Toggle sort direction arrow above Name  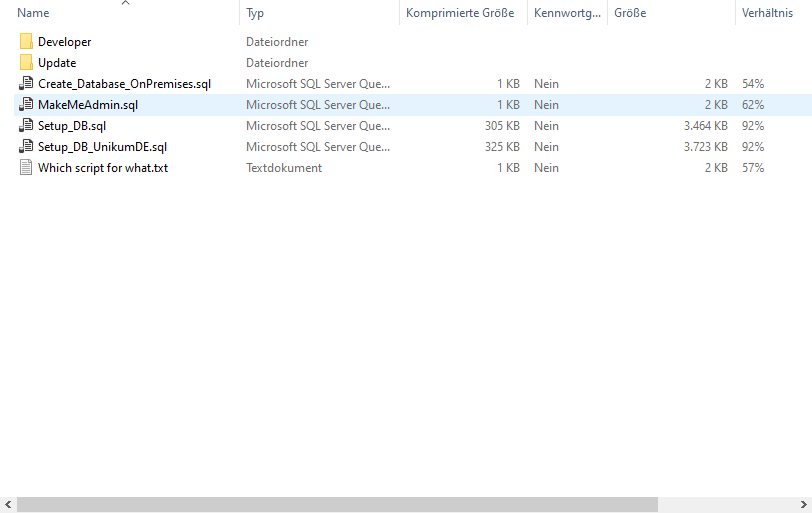tap(125, 3)
